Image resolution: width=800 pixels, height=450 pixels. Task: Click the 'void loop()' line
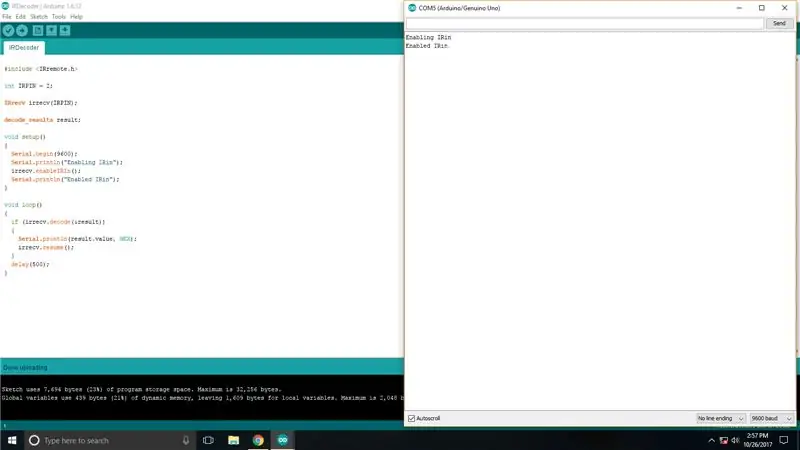coord(23,205)
